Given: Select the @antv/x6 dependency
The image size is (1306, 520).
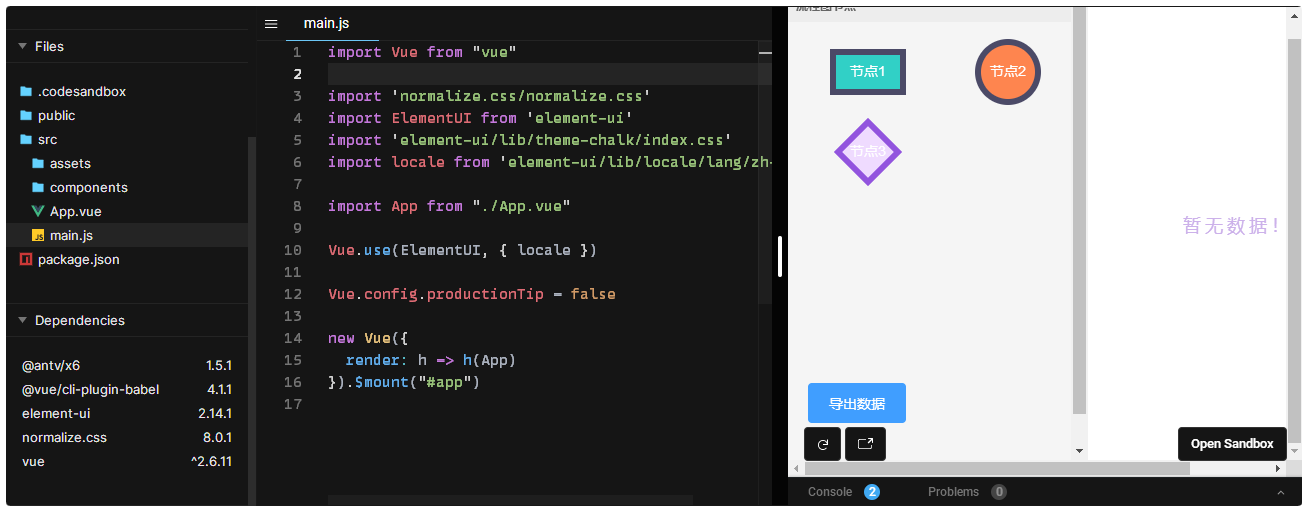Looking at the screenshot, I should (127, 365).
